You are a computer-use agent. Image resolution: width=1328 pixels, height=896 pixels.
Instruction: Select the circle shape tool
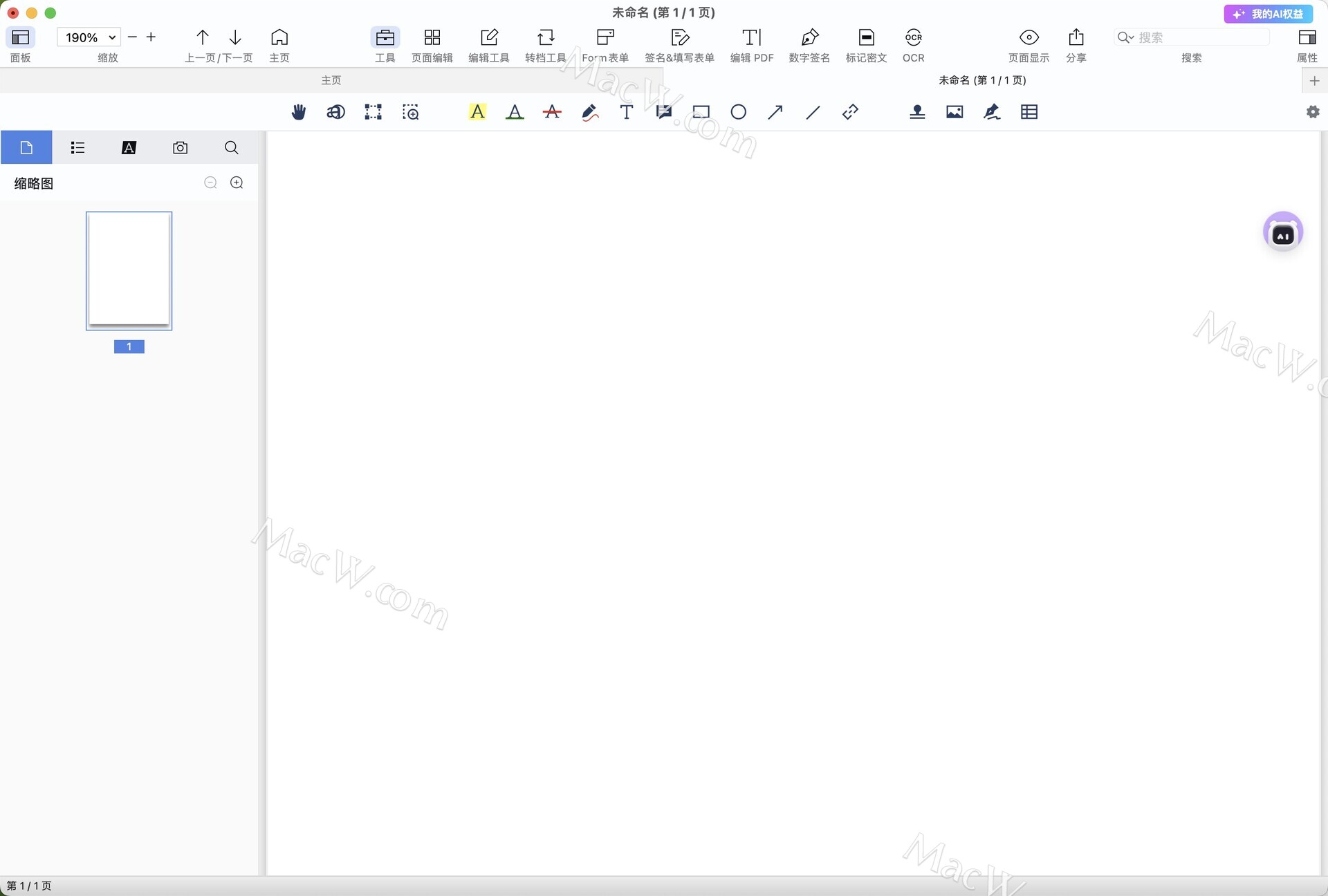[739, 112]
